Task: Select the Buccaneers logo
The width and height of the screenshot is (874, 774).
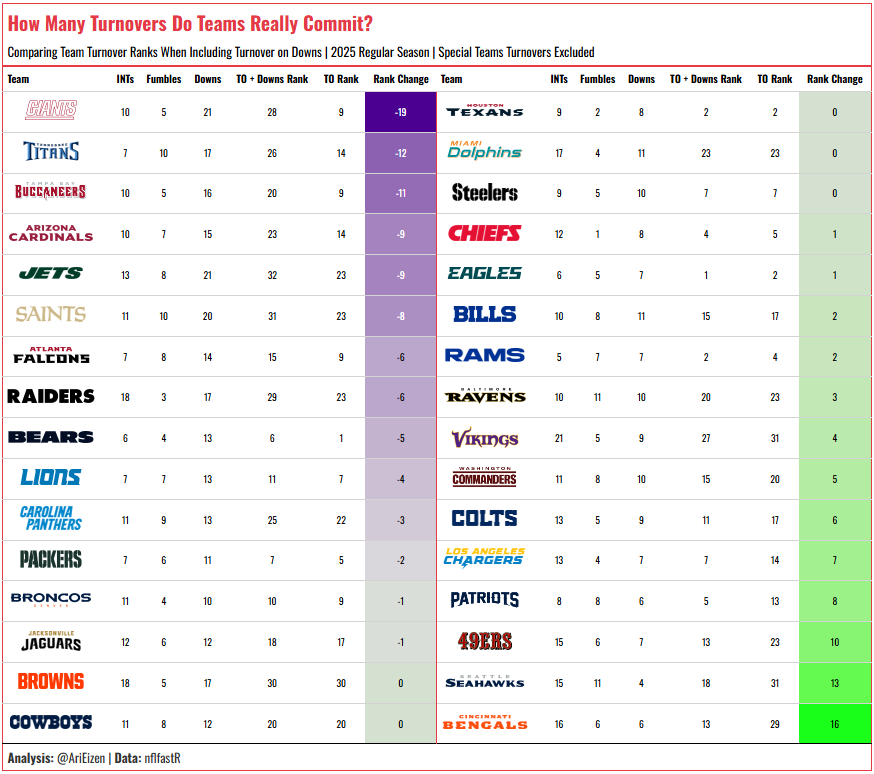Action: coord(51,191)
